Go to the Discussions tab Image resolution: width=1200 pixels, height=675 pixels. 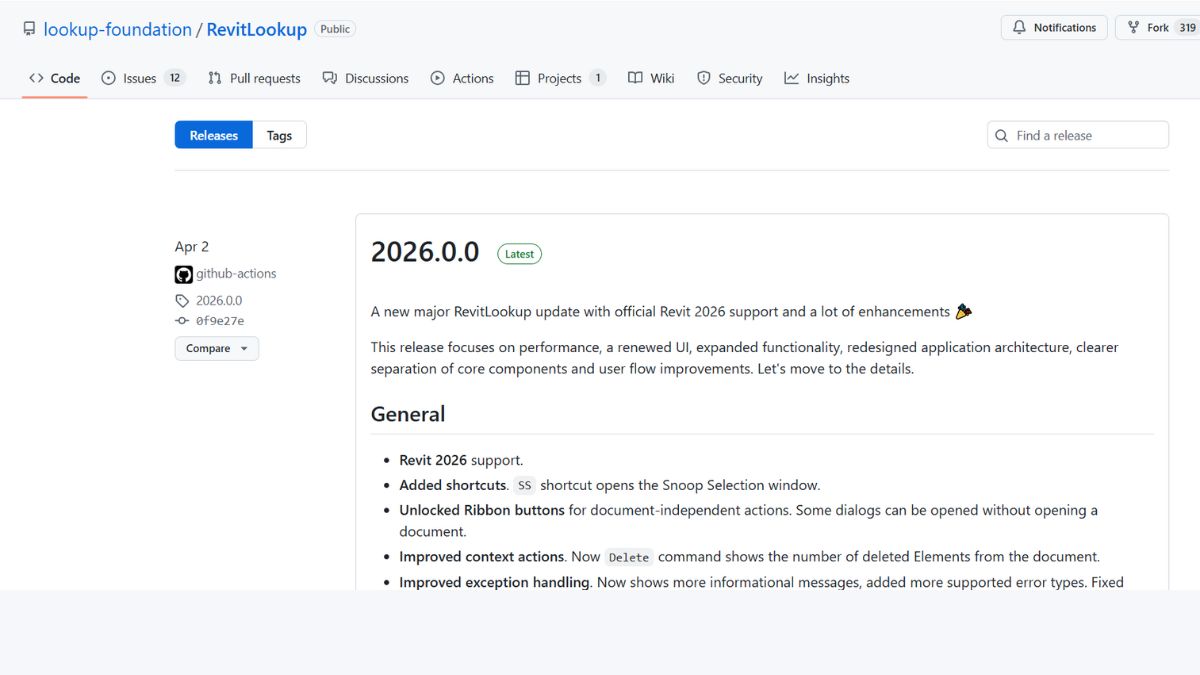point(365,78)
